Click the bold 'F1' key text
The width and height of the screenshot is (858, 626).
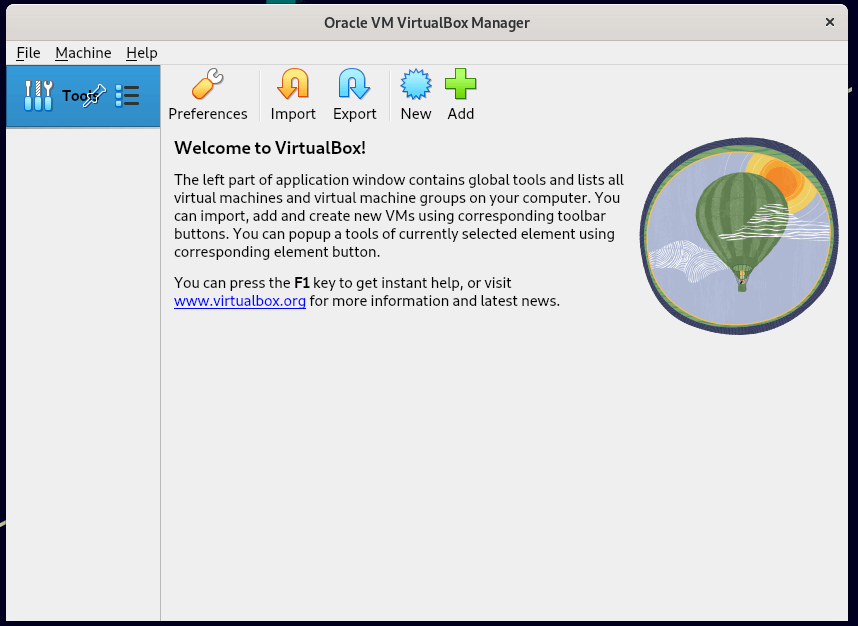tap(302, 283)
